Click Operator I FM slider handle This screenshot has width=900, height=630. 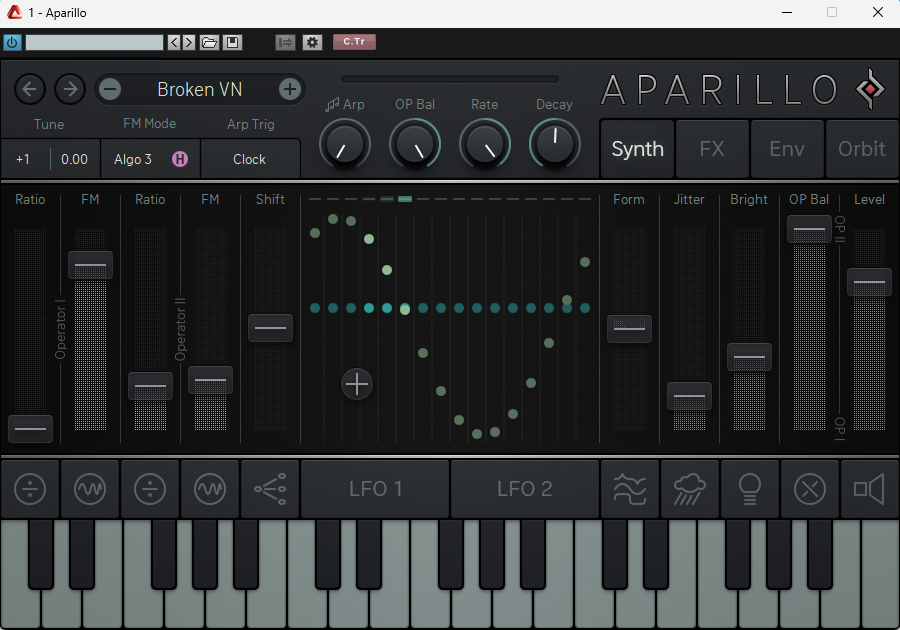coord(90,265)
